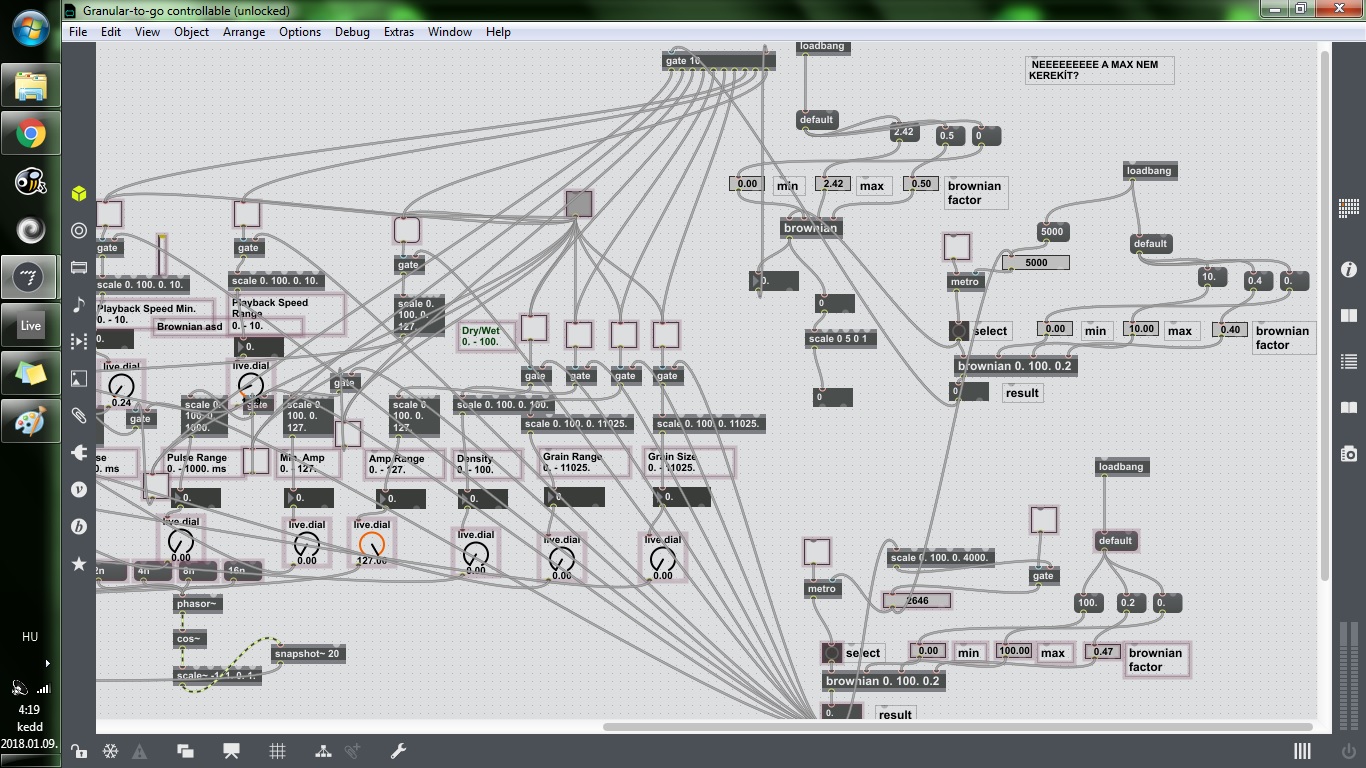This screenshot has height=768, width=1366.
Task: Open the Audio note browser icon
Action: [79, 304]
